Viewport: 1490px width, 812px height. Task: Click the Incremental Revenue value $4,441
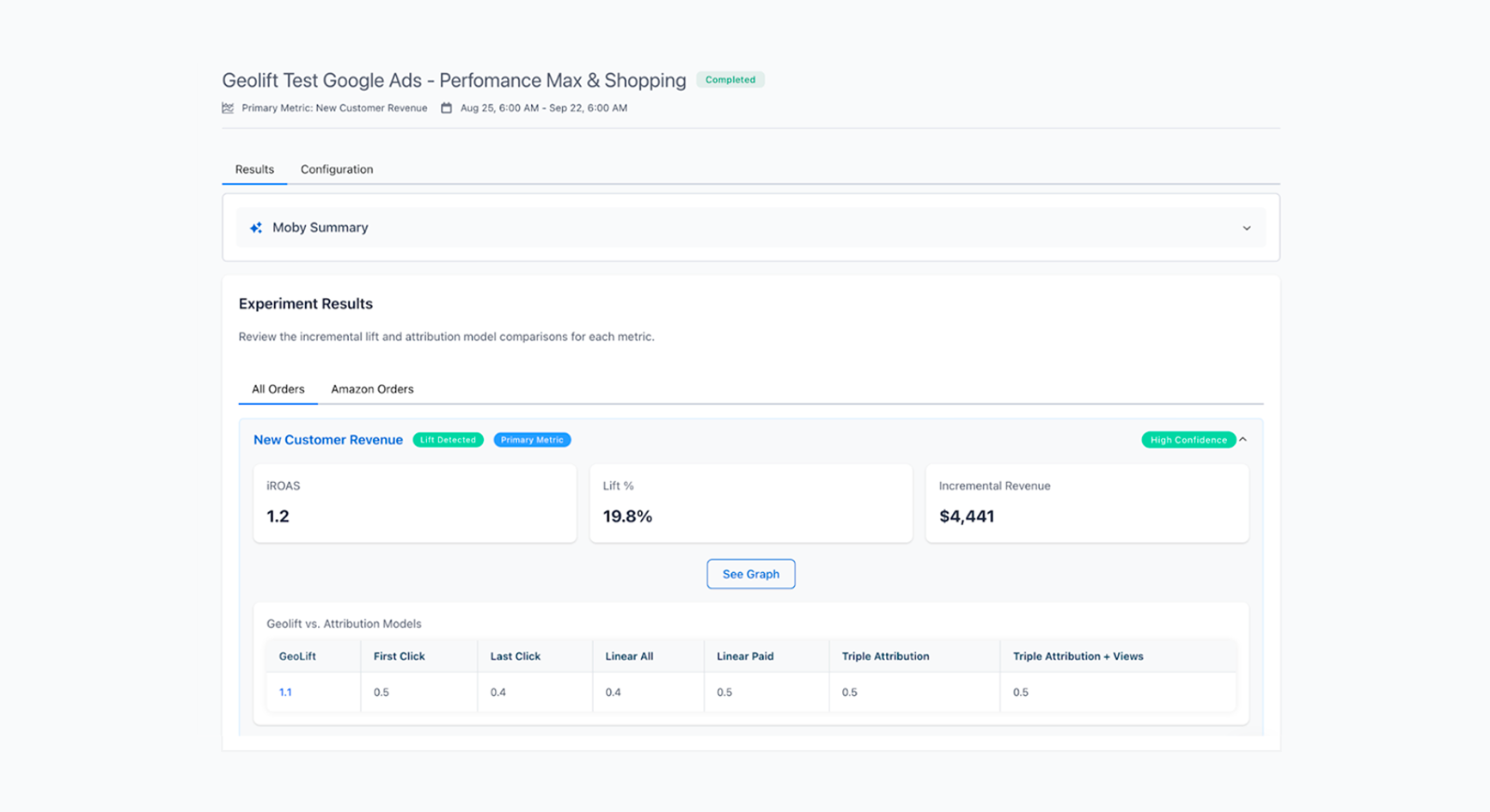pos(967,516)
